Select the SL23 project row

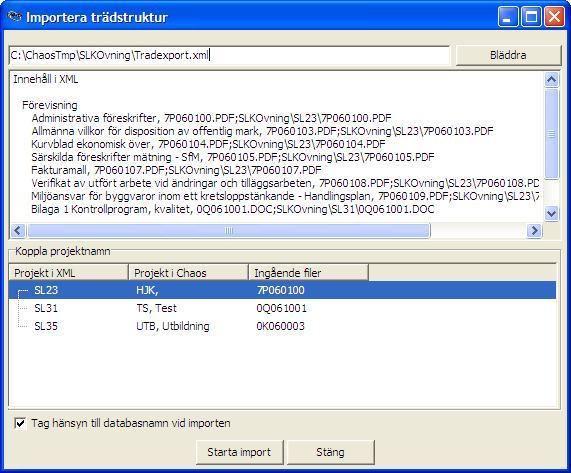pos(282,290)
